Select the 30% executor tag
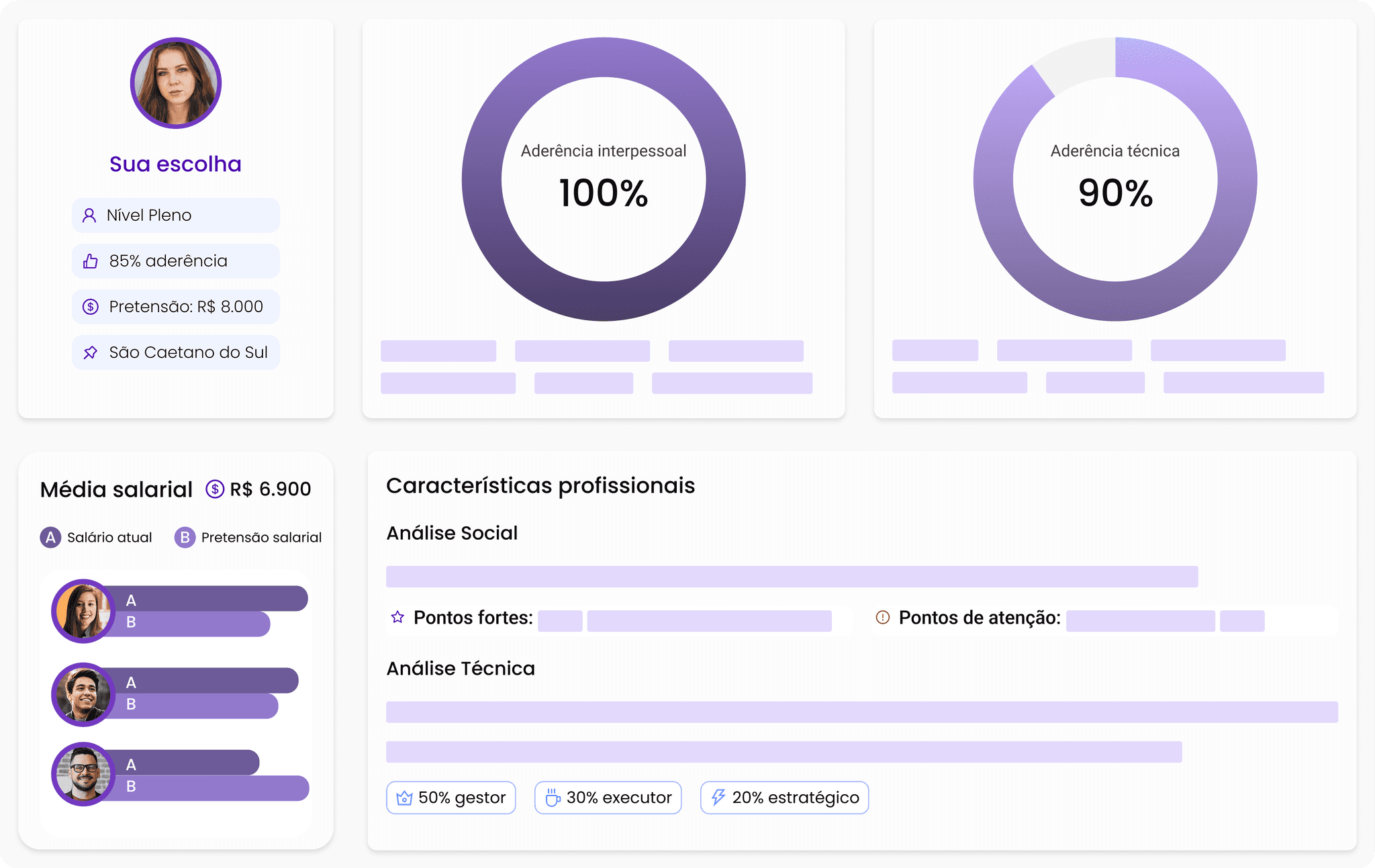1375x868 pixels. tap(608, 798)
